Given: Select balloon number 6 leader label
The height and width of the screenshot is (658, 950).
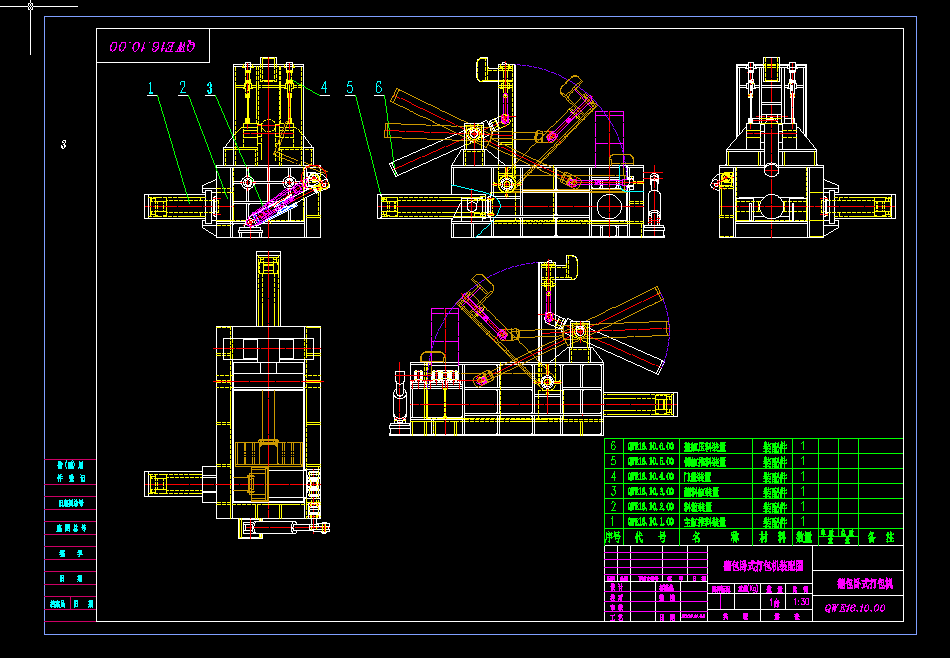Looking at the screenshot, I should tap(378, 88).
